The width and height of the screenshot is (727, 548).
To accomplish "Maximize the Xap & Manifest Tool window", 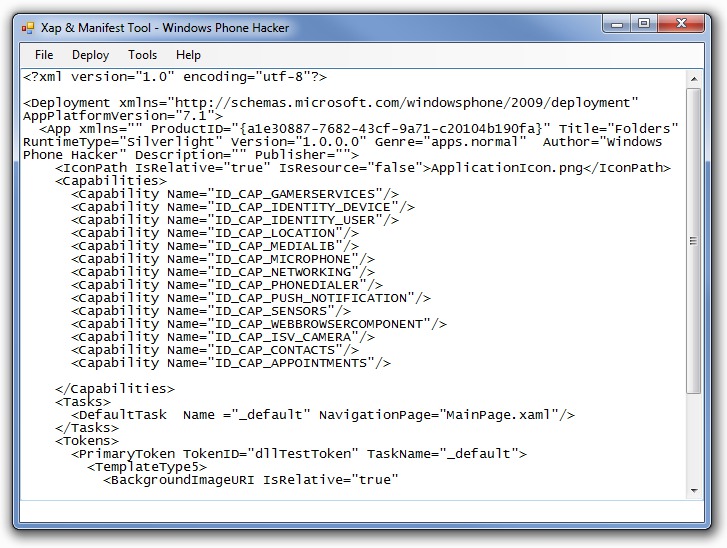I will pyautogui.click(x=644, y=24).
